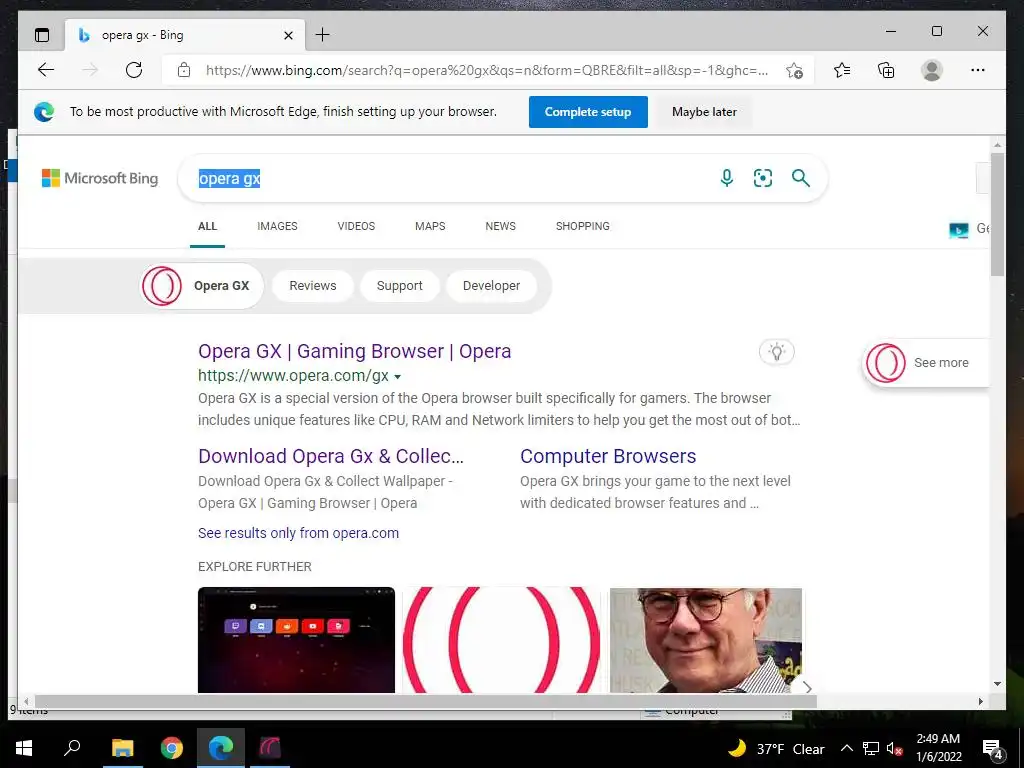Click the horizontal scrollbar at page bottom
The width and height of the screenshot is (1024, 768).
(425, 701)
